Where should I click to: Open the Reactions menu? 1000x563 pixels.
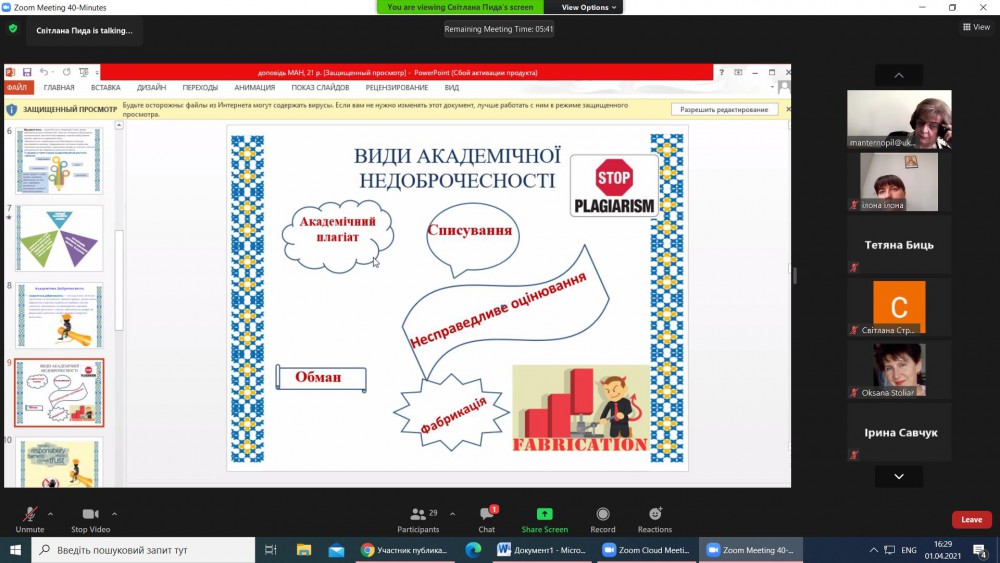655,519
